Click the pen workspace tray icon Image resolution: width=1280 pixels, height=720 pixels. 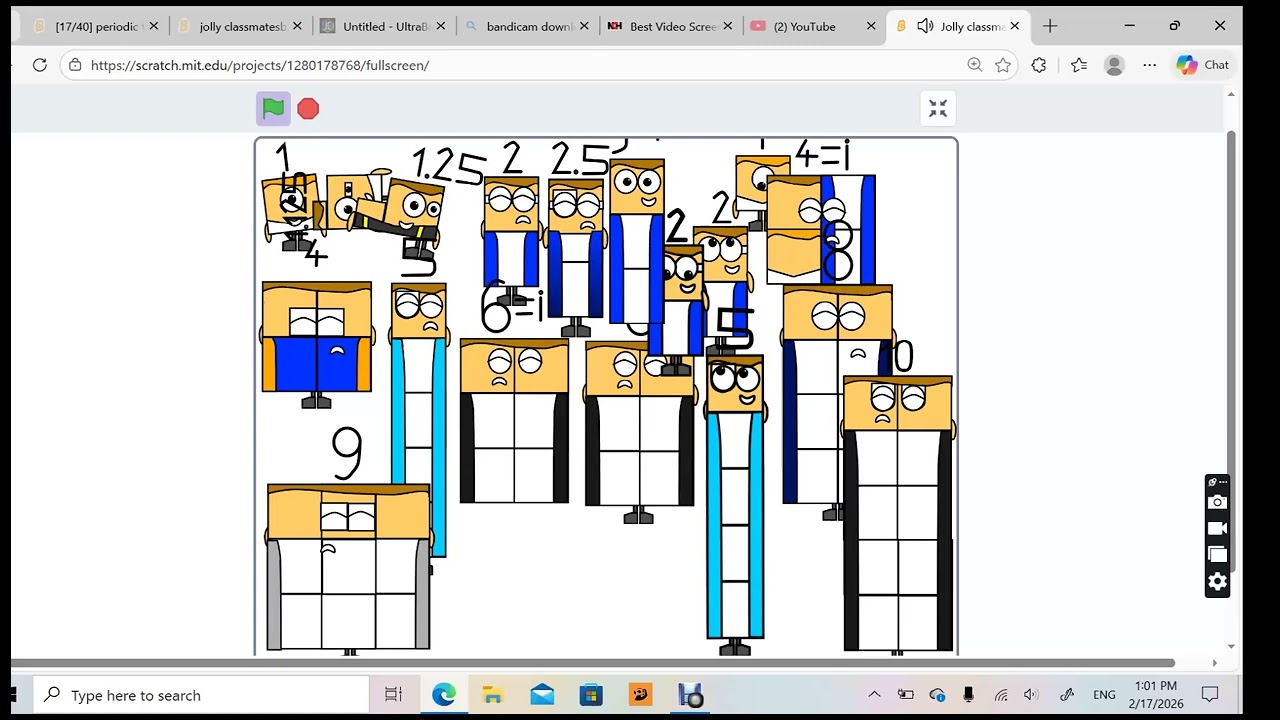[x=1067, y=695]
